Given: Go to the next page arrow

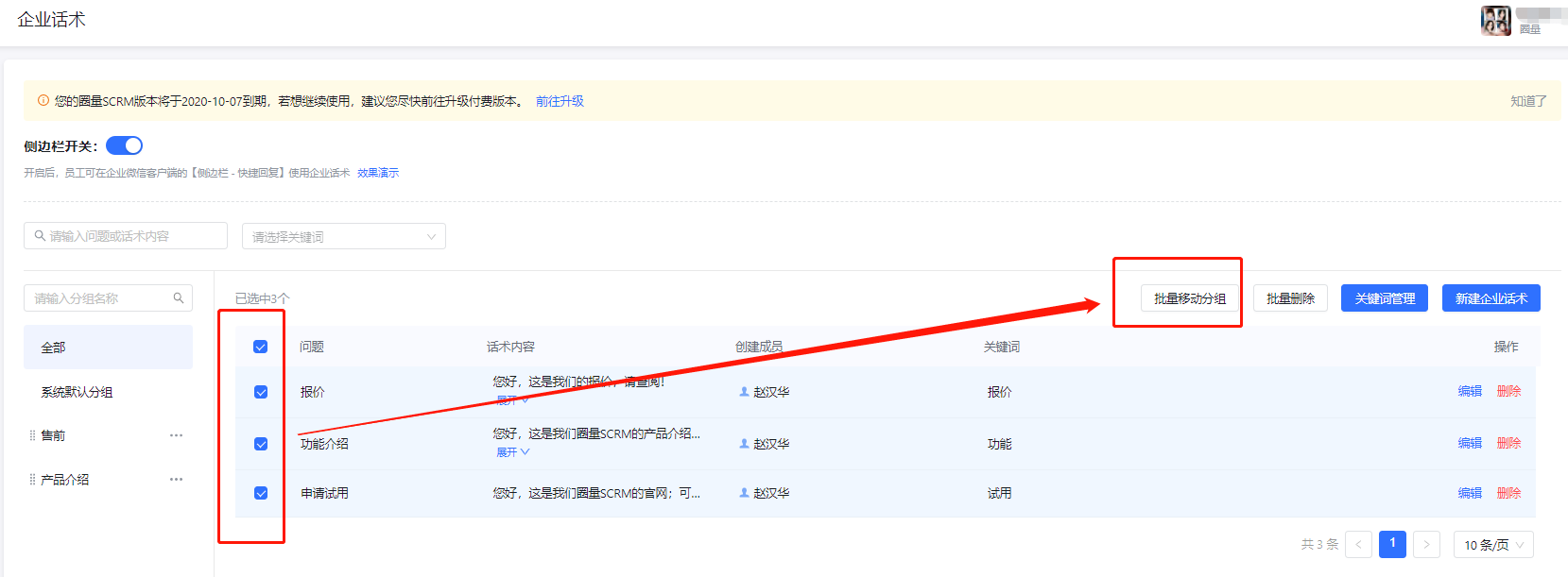Looking at the screenshot, I should (1426, 545).
